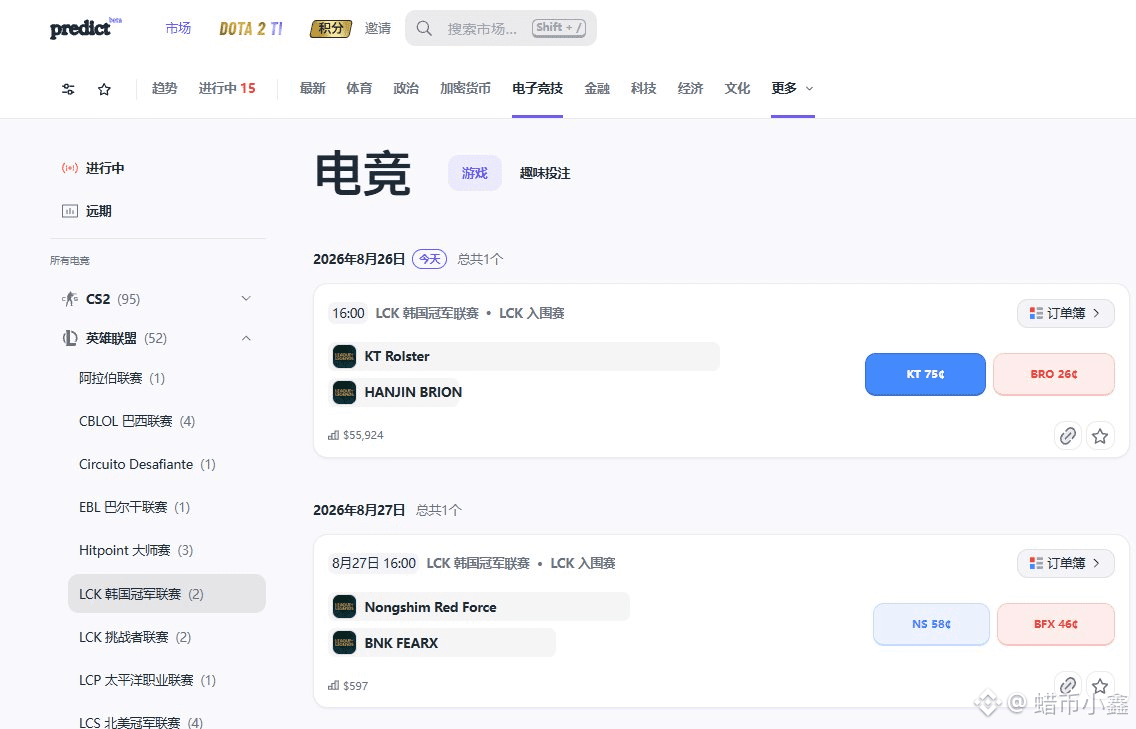
Task: Open the 市场 nav link
Action: point(178,28)
